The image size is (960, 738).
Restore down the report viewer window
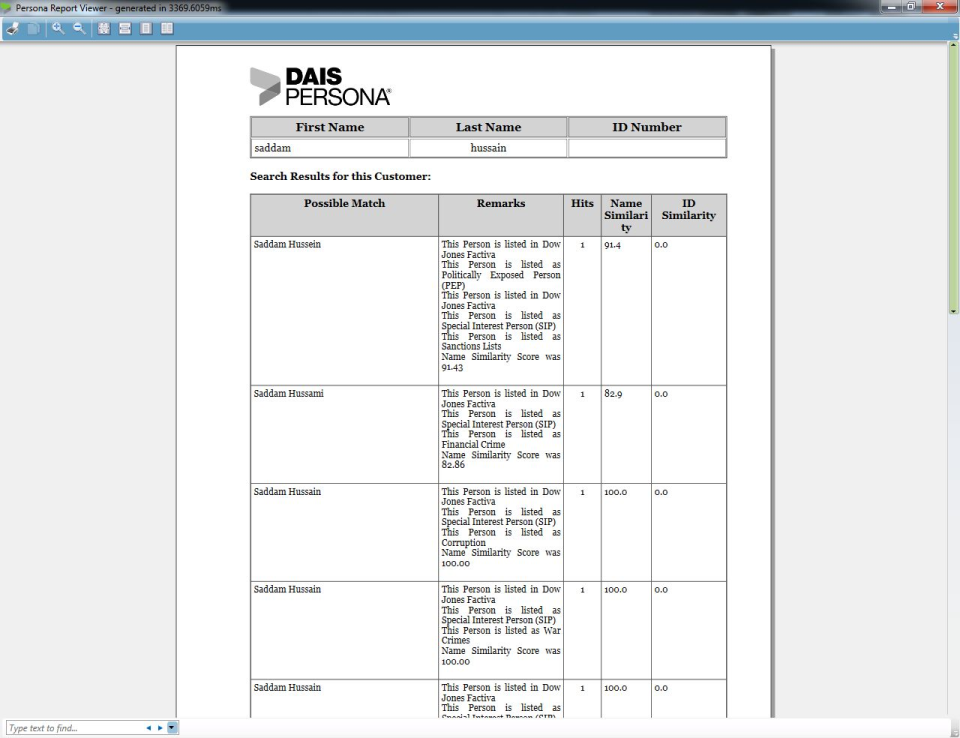coord(910,8)
